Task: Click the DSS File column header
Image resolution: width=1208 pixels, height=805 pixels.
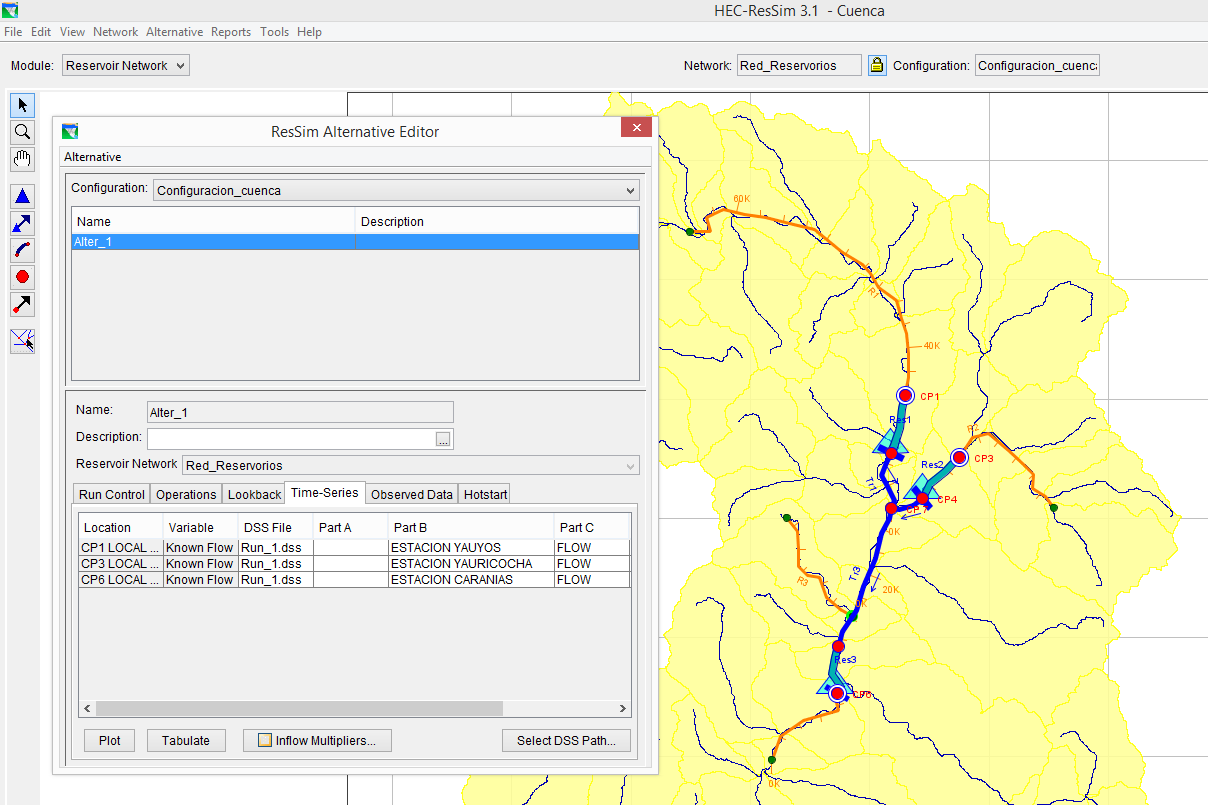Action: click(276, 527)
